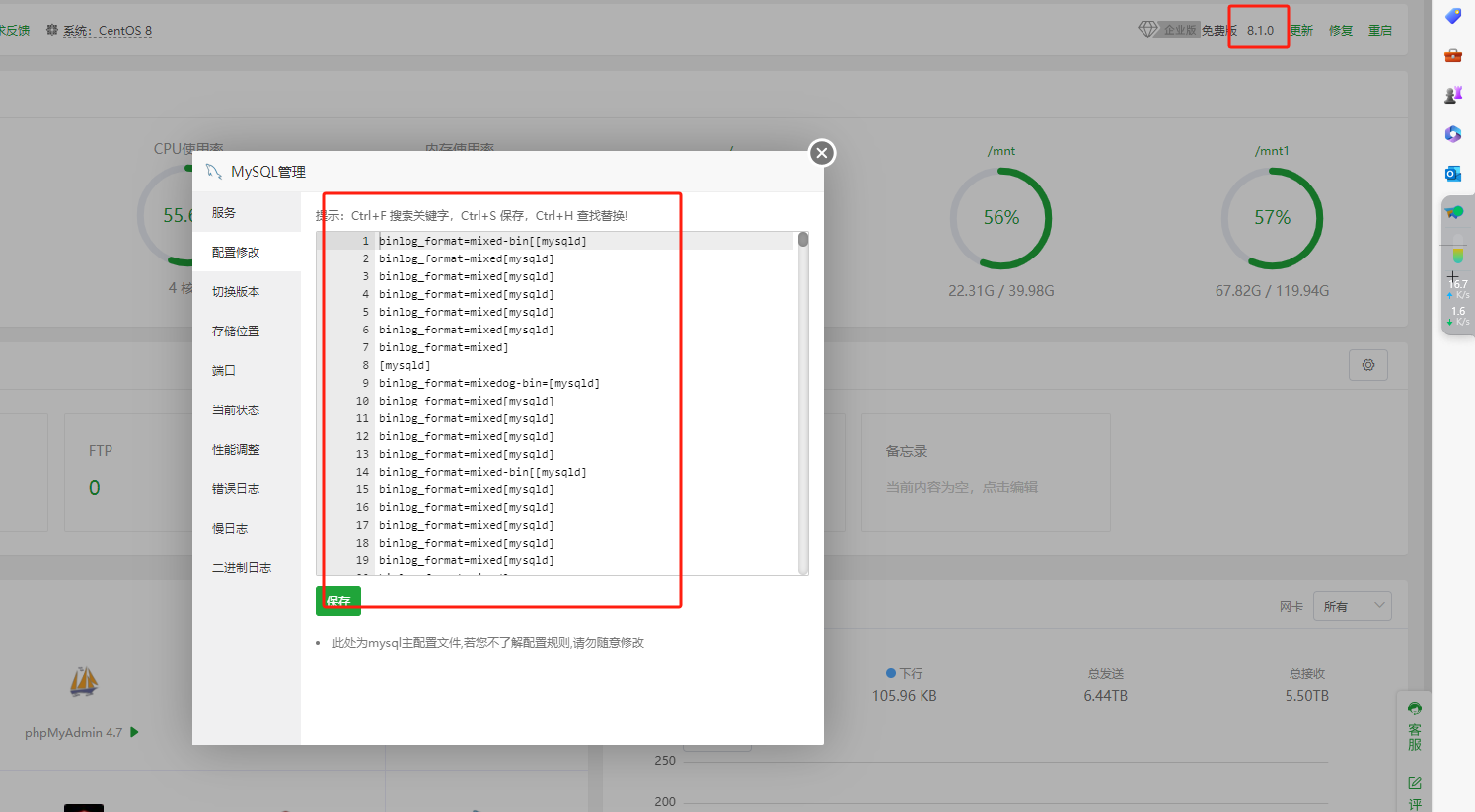Click the 企业版 diamond badge
The width and height of the screenshot is (1475, 812).
click(1168, 30)
